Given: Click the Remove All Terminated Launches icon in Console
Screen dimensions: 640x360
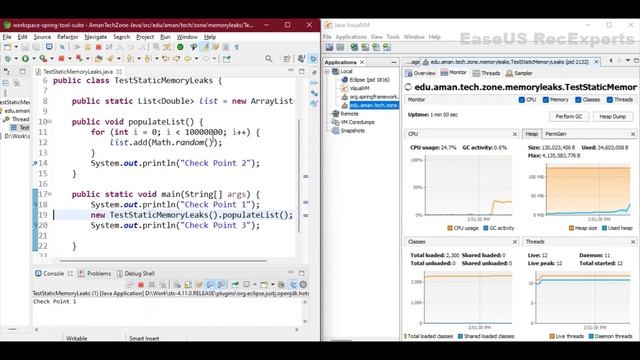Looking at the screenshot, I should (x=163, y=284).
